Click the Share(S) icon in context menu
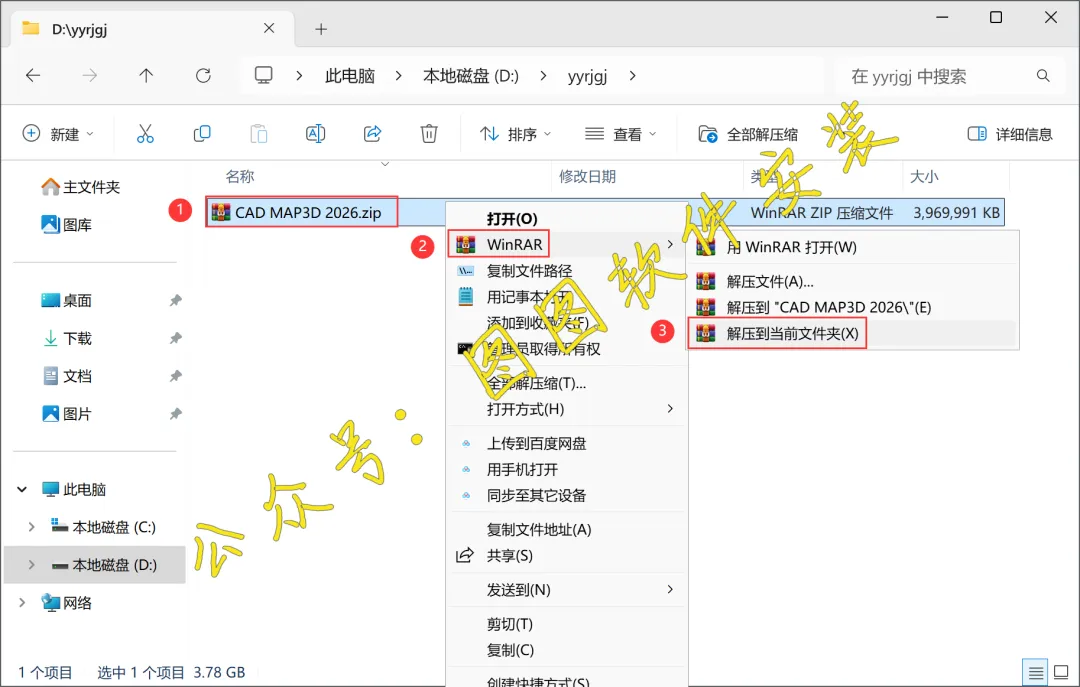Screen dimensions: 1080x687 coord(466,555)
